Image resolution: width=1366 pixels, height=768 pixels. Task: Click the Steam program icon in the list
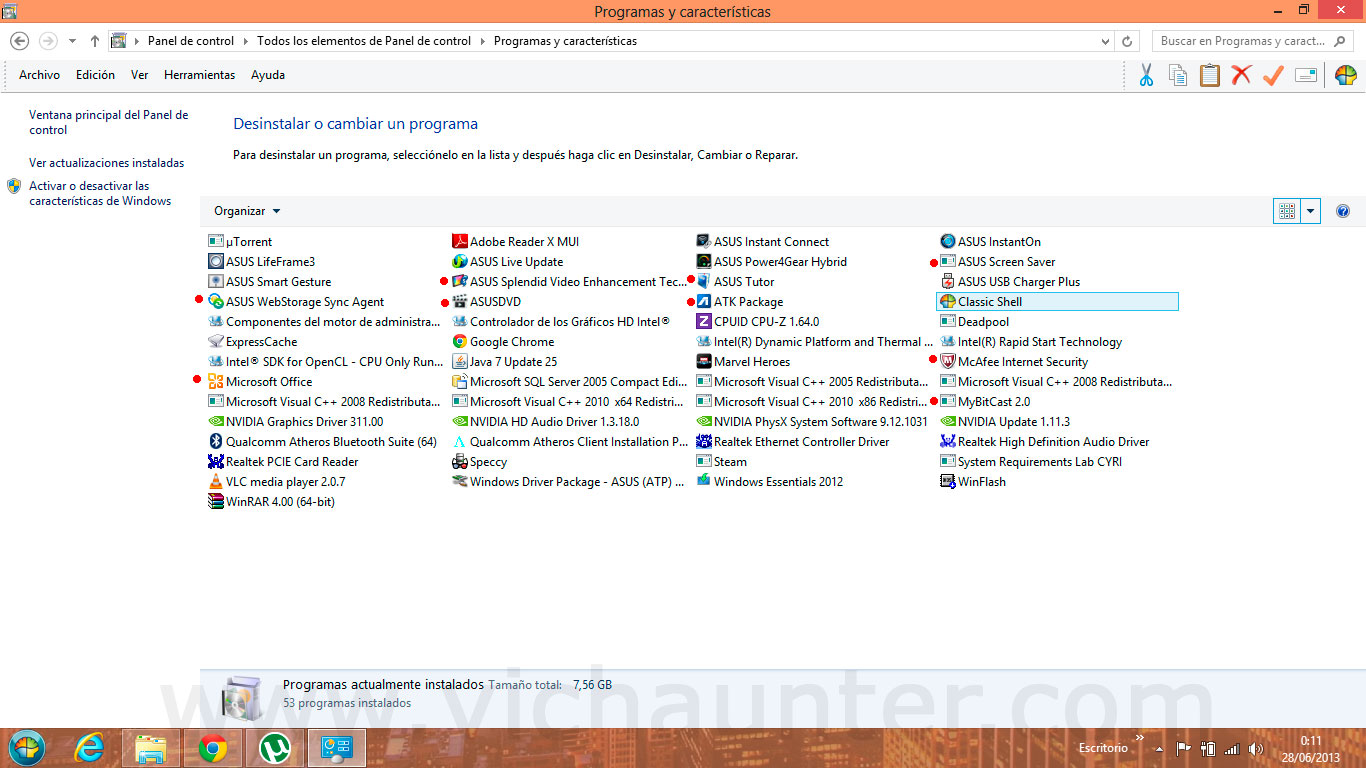tap(704, 461)
